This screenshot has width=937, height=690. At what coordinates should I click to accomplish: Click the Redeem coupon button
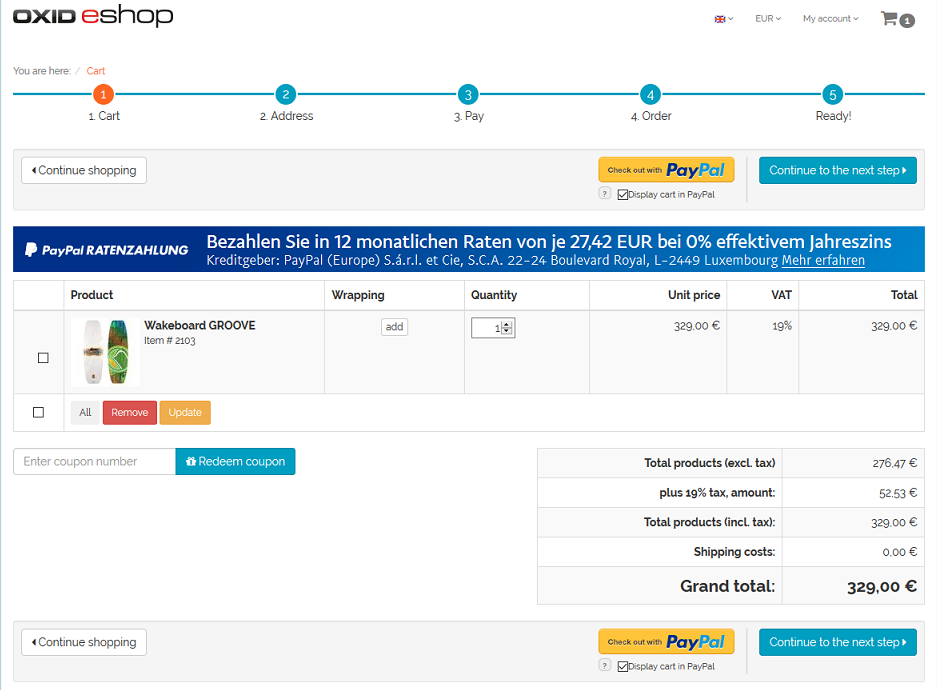coord(235,461)
